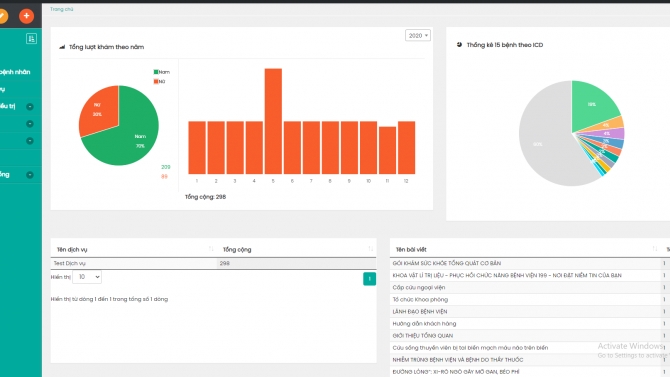Click the orange plus add button
Screen dimensions: 670x377
click(26, 16)
